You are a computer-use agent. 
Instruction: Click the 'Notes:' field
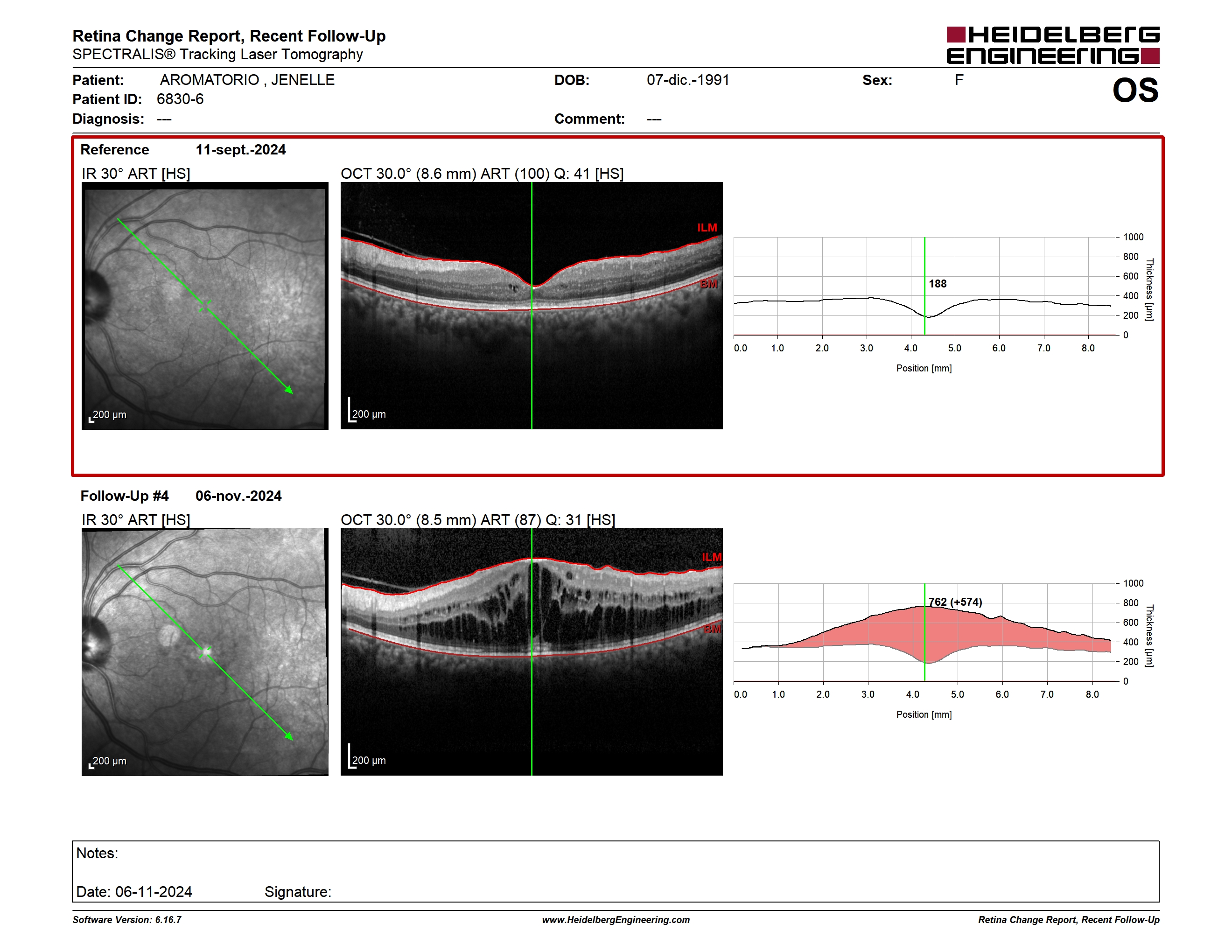click(97, 854)
